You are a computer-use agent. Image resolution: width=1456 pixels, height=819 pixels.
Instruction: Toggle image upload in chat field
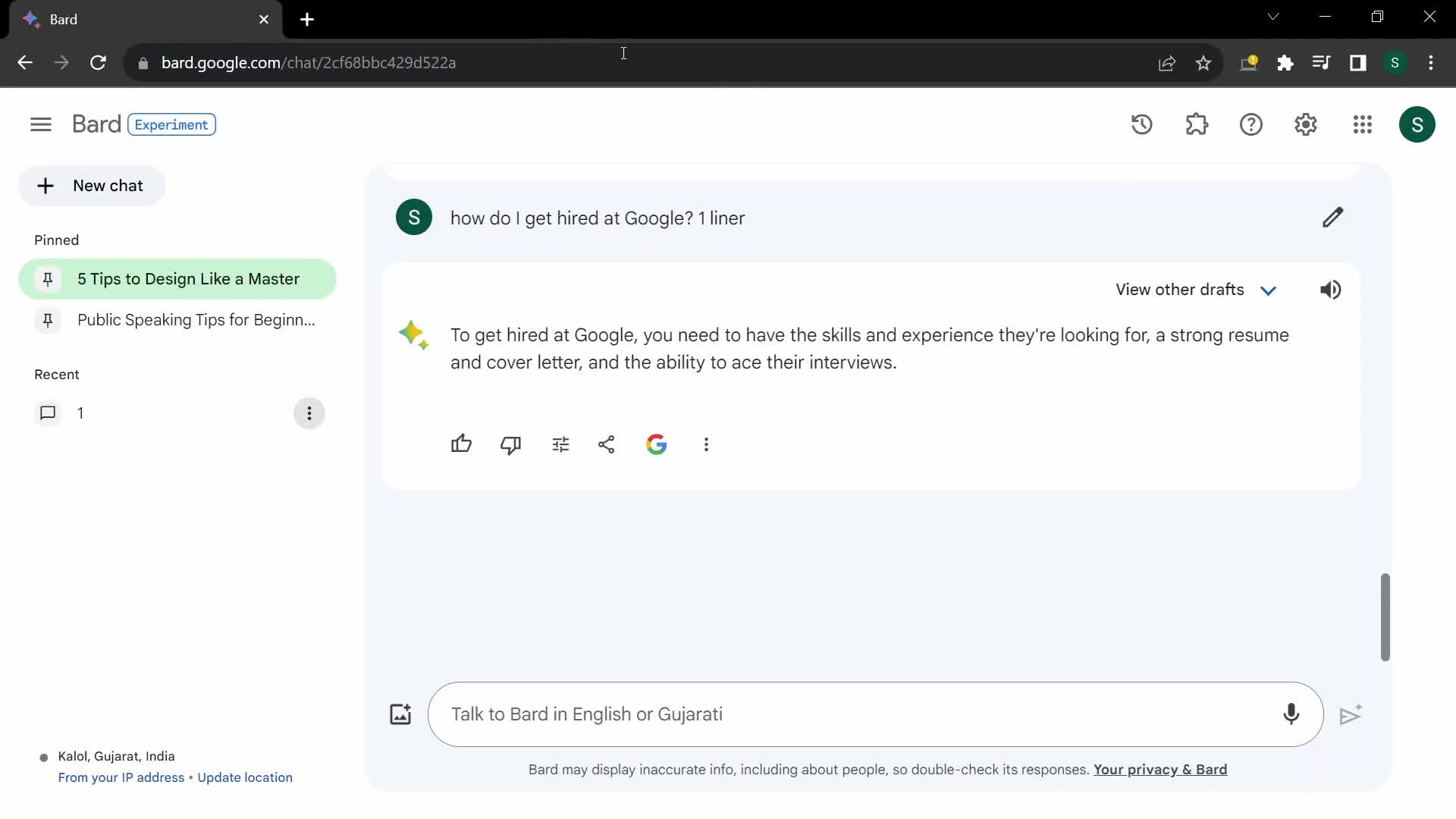(x=400, y=713)
